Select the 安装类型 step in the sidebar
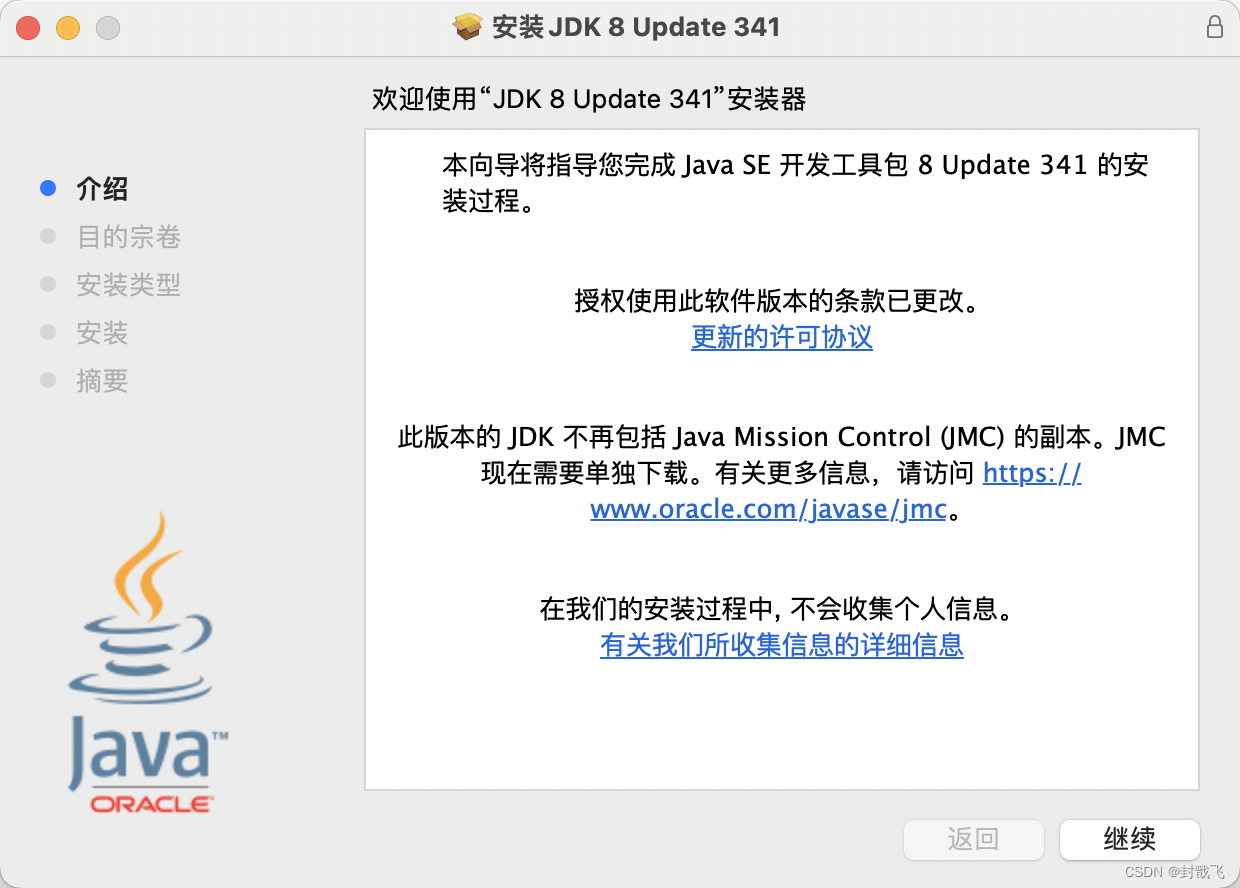The height and width of the screenshot is (888, 1240). coord(129,284)
